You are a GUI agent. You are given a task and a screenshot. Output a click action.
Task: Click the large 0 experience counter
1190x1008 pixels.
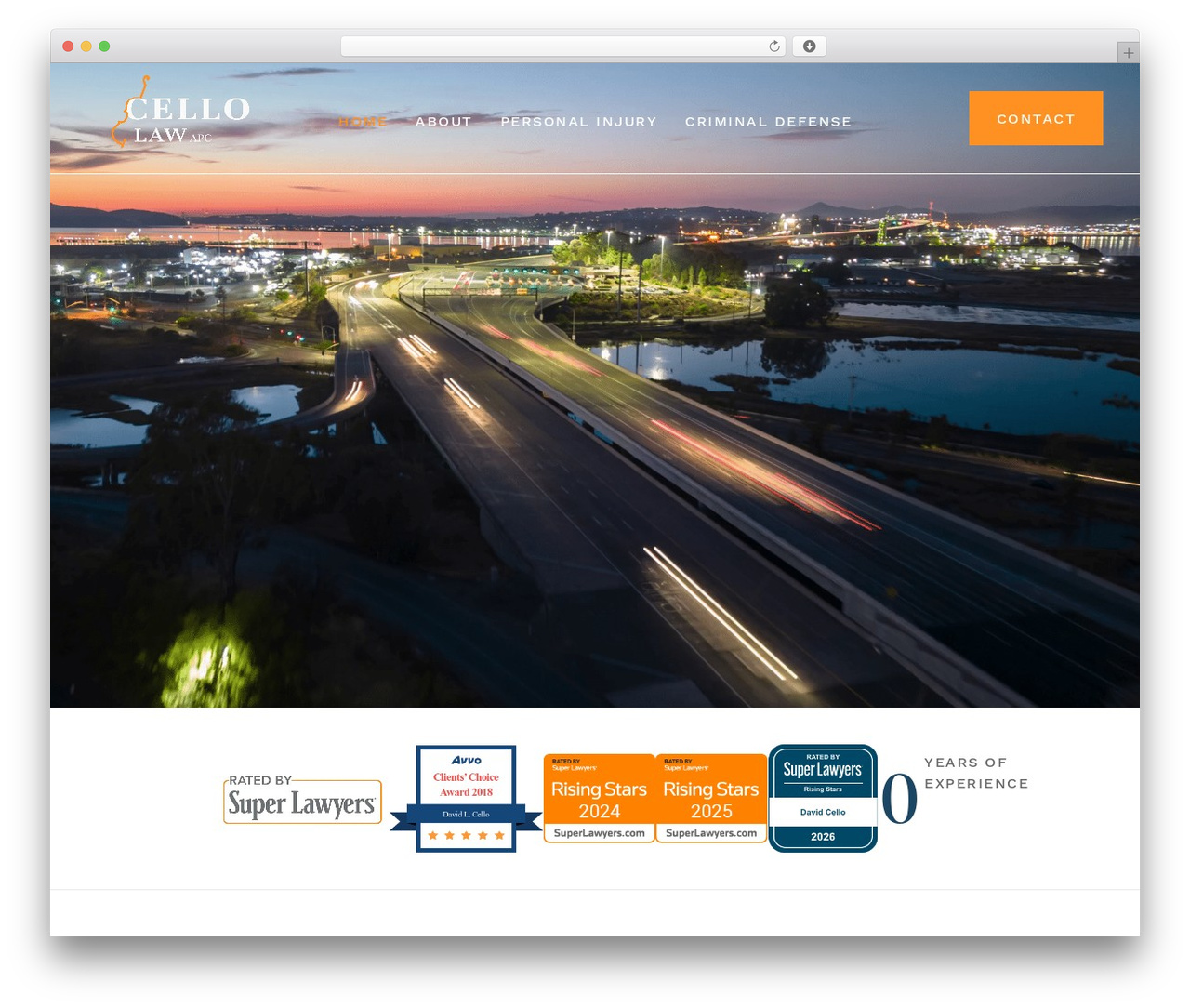tap(899, 799)
